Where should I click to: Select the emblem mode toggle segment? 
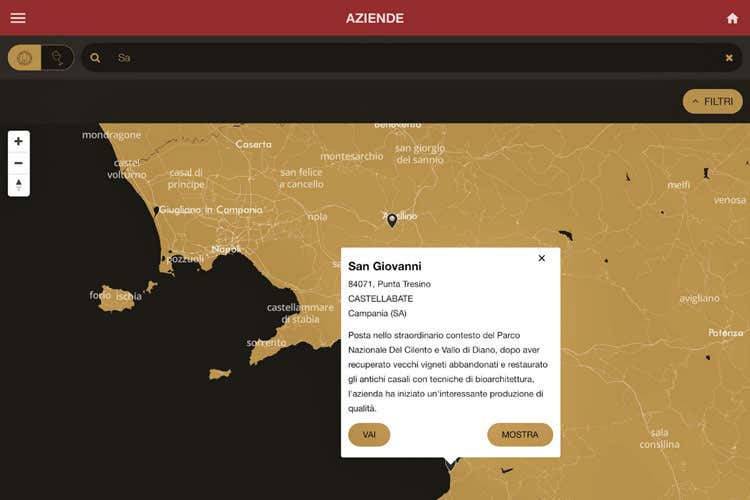click(x=24, y=58)
